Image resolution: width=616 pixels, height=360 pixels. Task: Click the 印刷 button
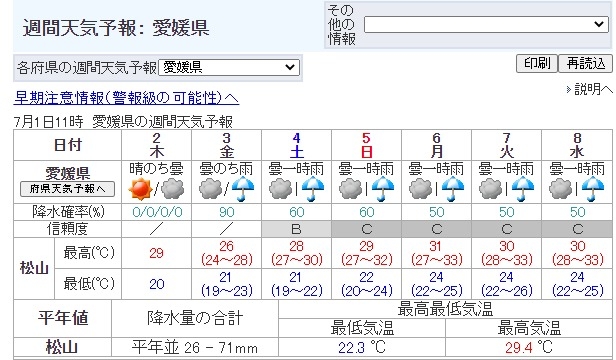pos(537,64)
